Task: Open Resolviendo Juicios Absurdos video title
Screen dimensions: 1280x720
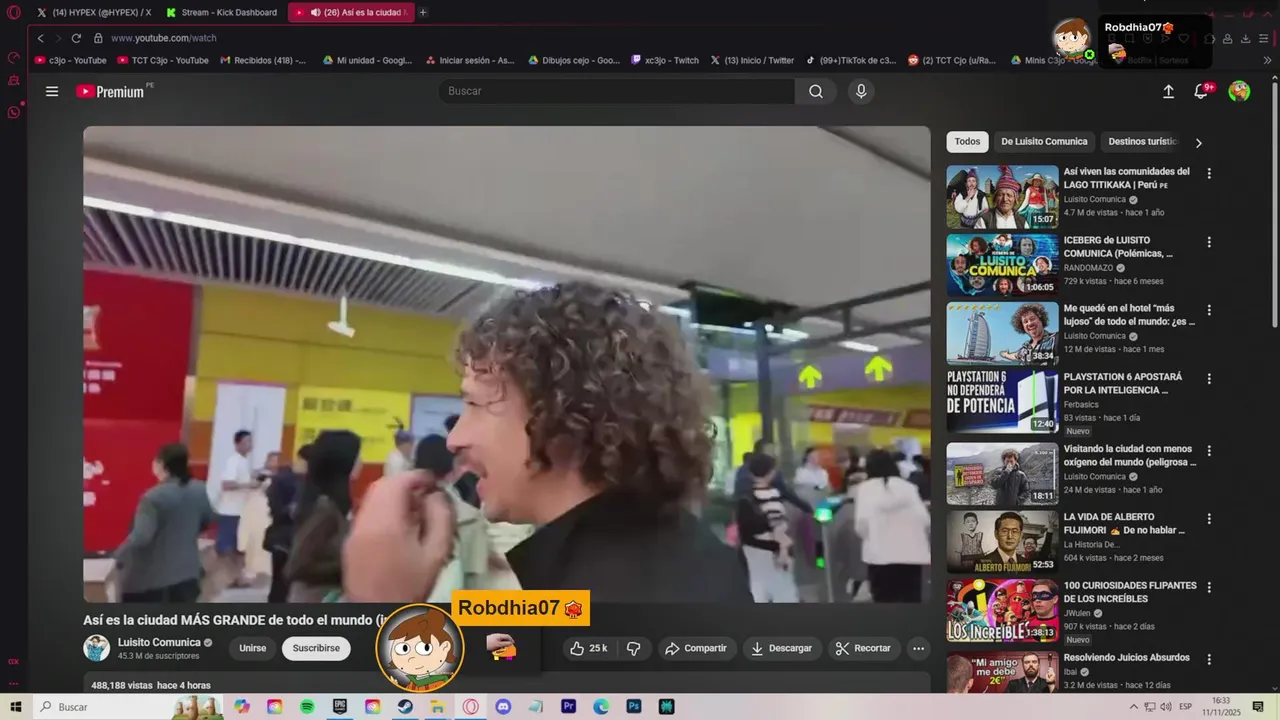Action: click(1126, 658)
